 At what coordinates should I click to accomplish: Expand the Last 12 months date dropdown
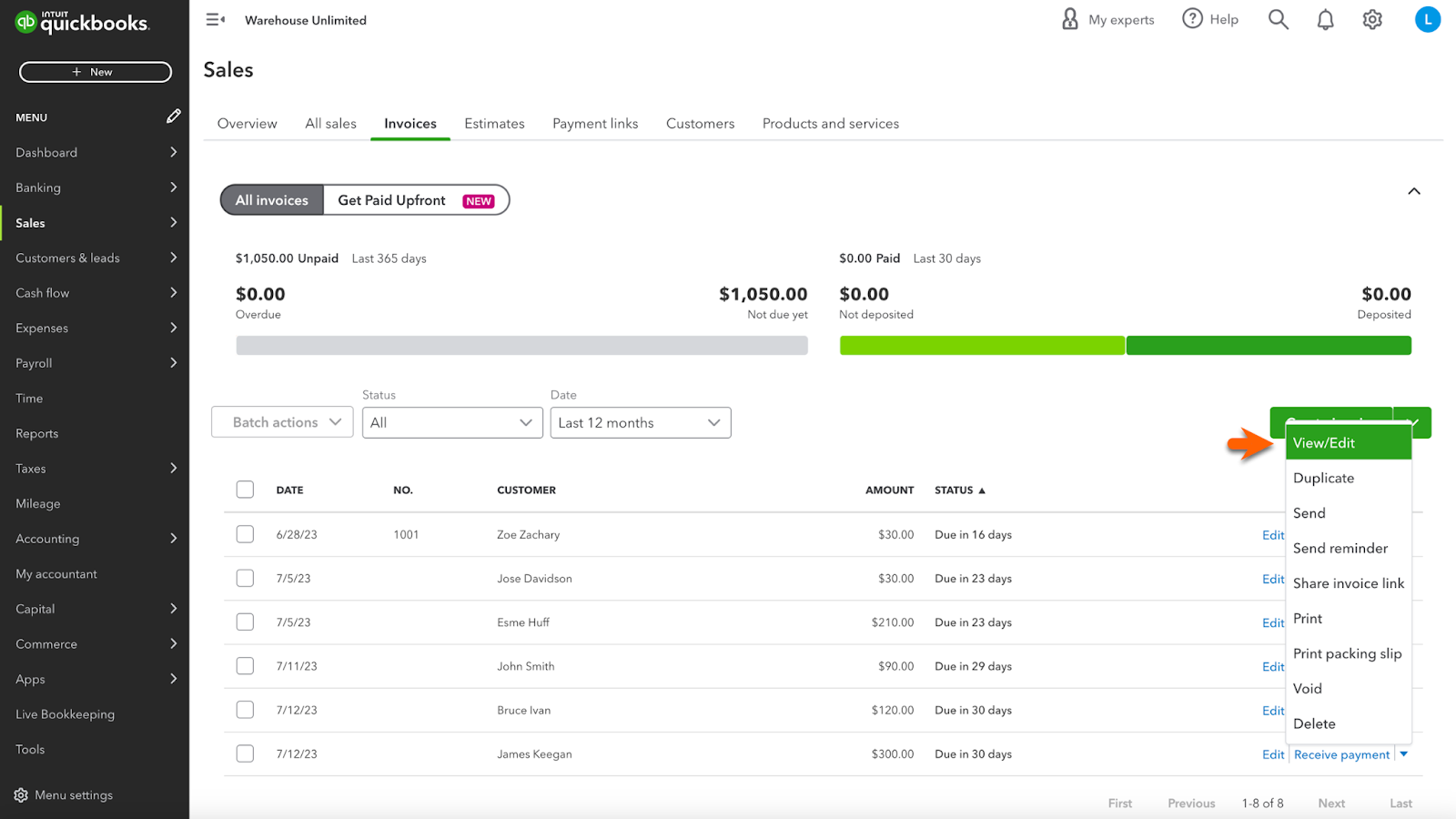[x=640, y=422]
